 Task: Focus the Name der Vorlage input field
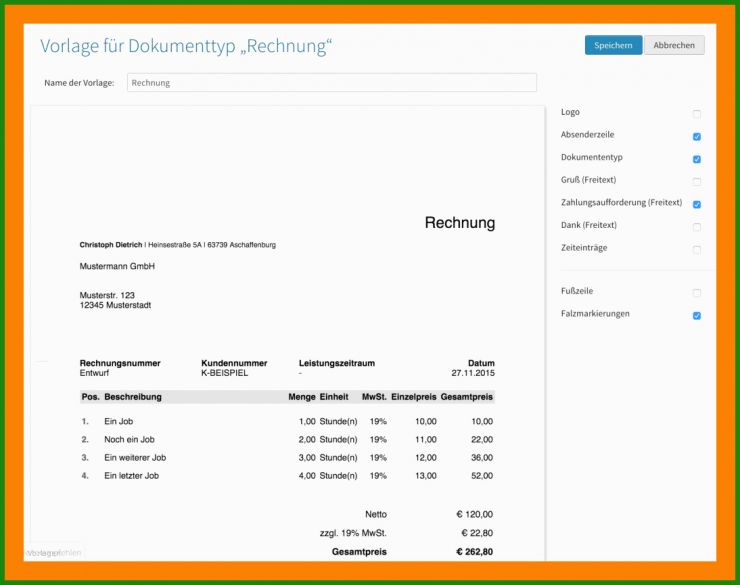[331, 83]
